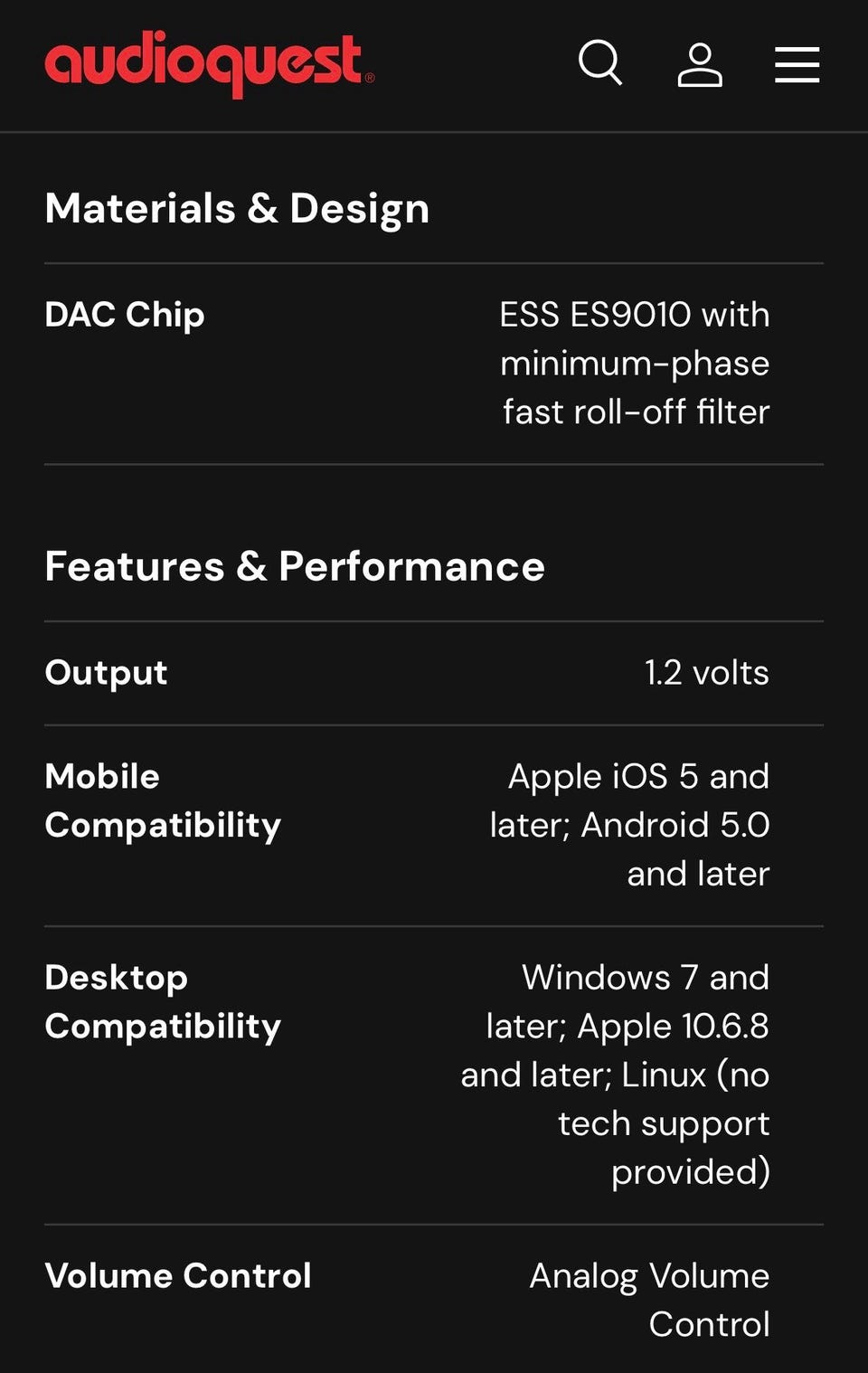
Task: Click the DAC Chip label
Action: 125,315
